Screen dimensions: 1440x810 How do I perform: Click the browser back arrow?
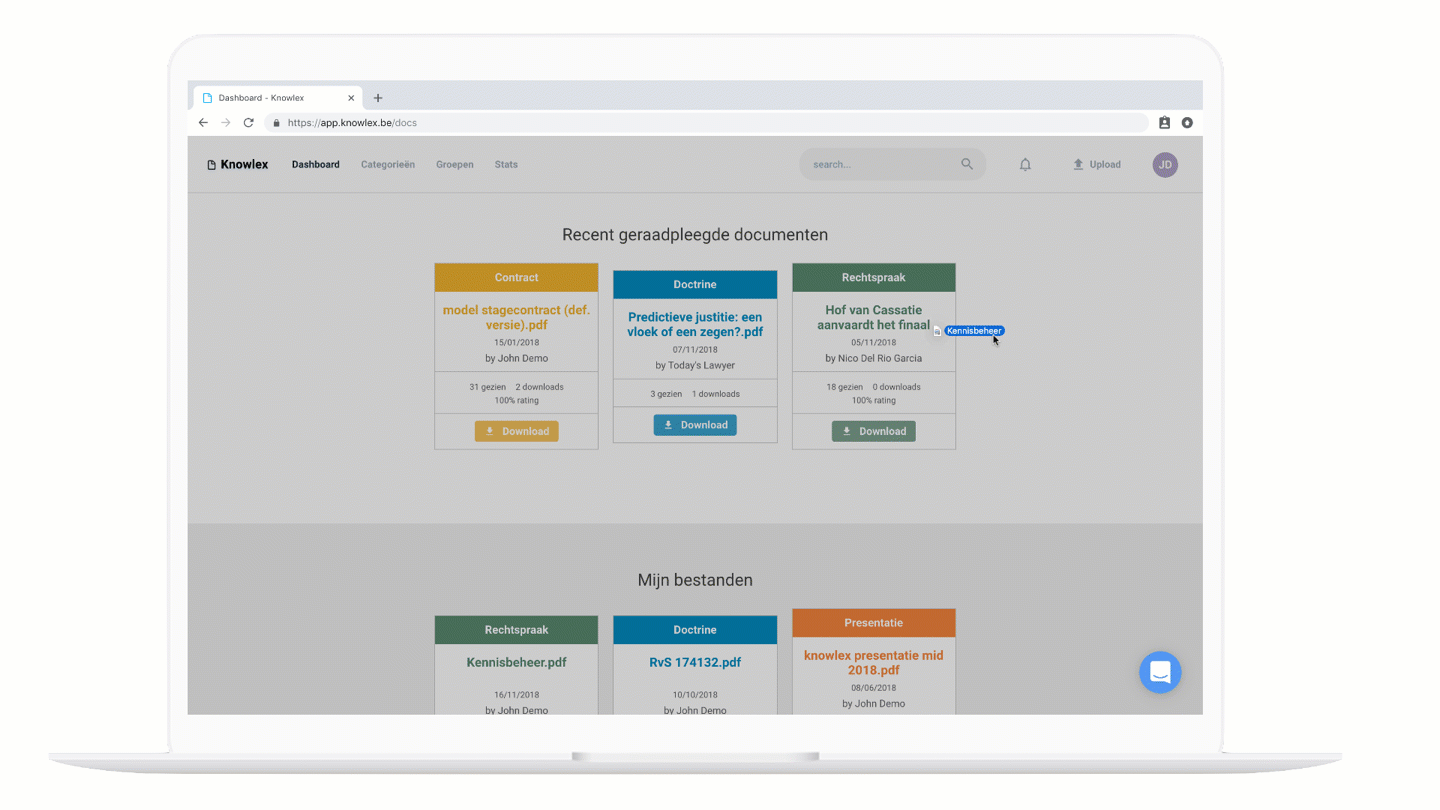point(203,123)
